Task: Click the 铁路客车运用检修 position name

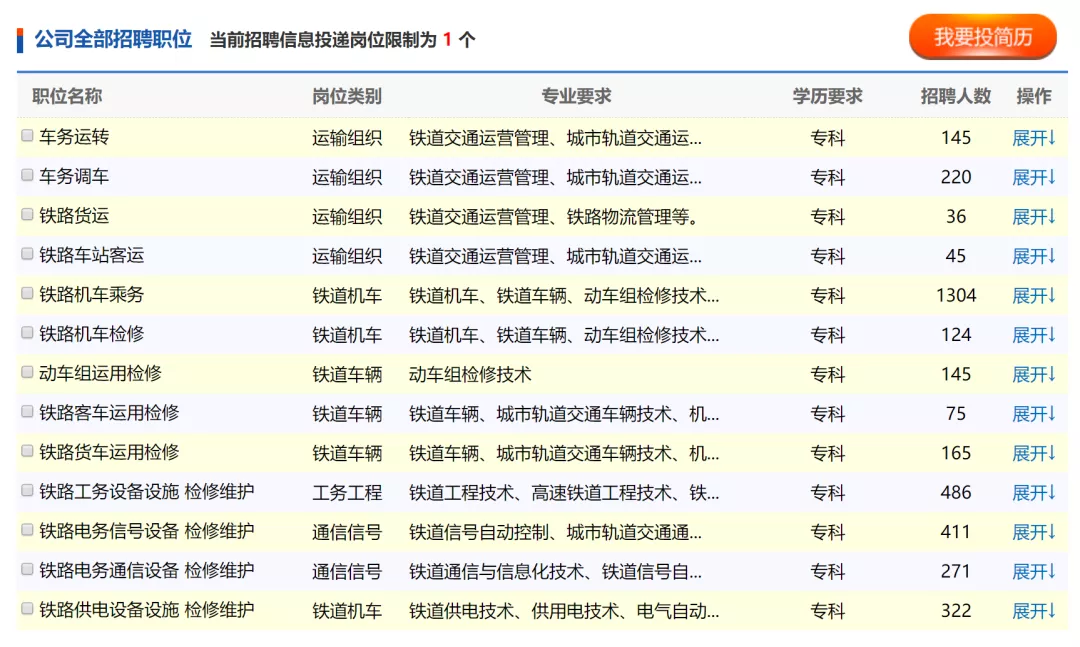Action: tap(109, 413)
